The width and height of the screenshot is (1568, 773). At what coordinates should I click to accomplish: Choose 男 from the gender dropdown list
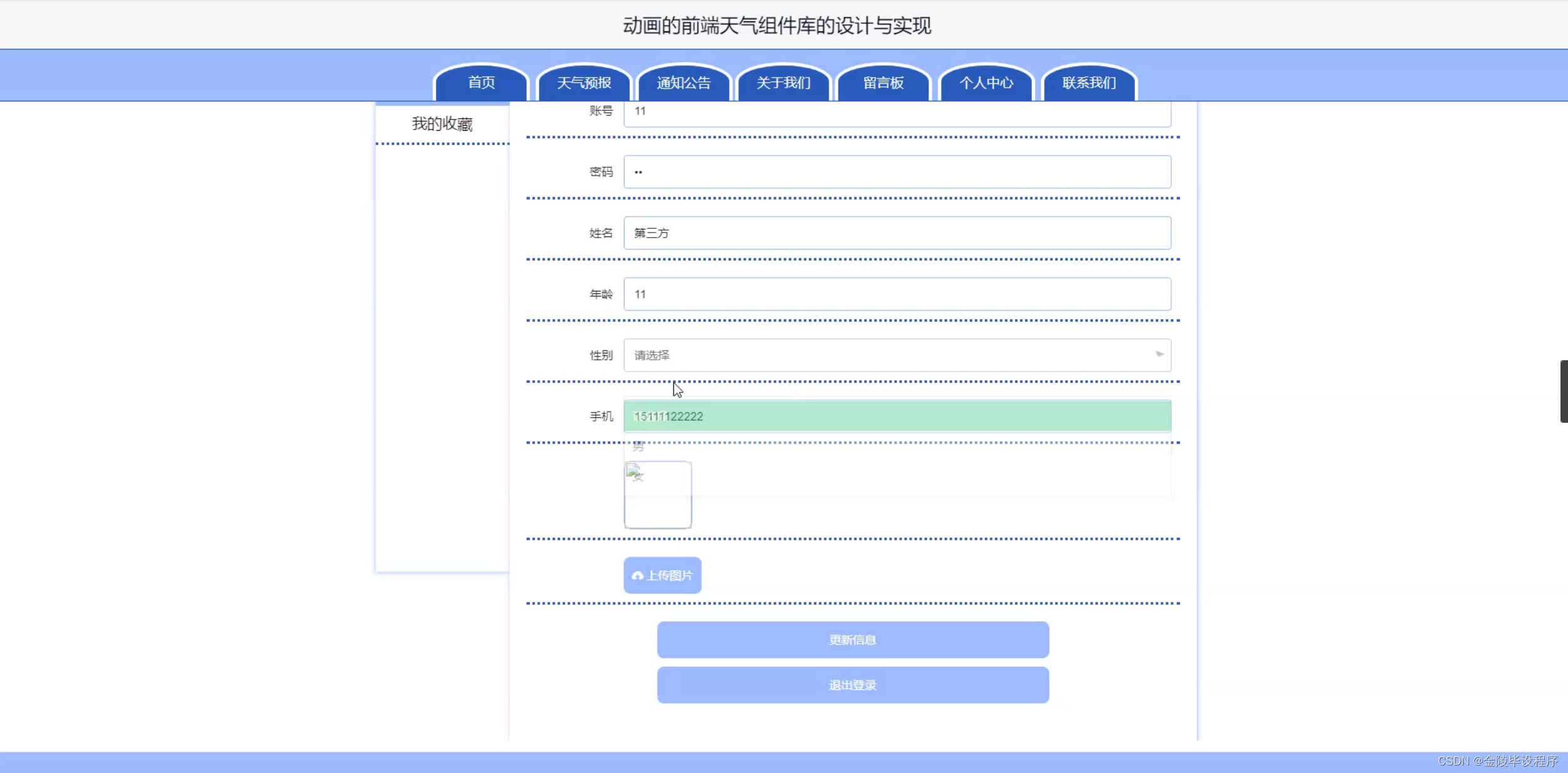[x=638, y=447]
